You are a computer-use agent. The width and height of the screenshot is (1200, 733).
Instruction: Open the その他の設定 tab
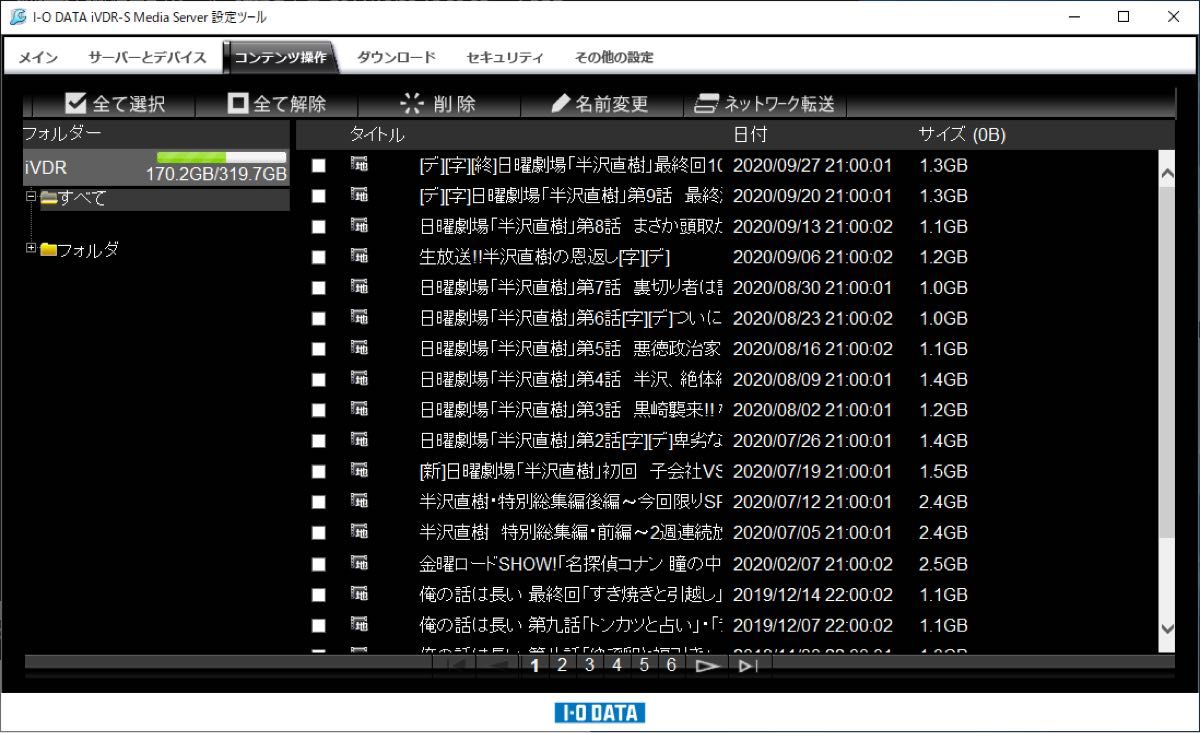614,57
